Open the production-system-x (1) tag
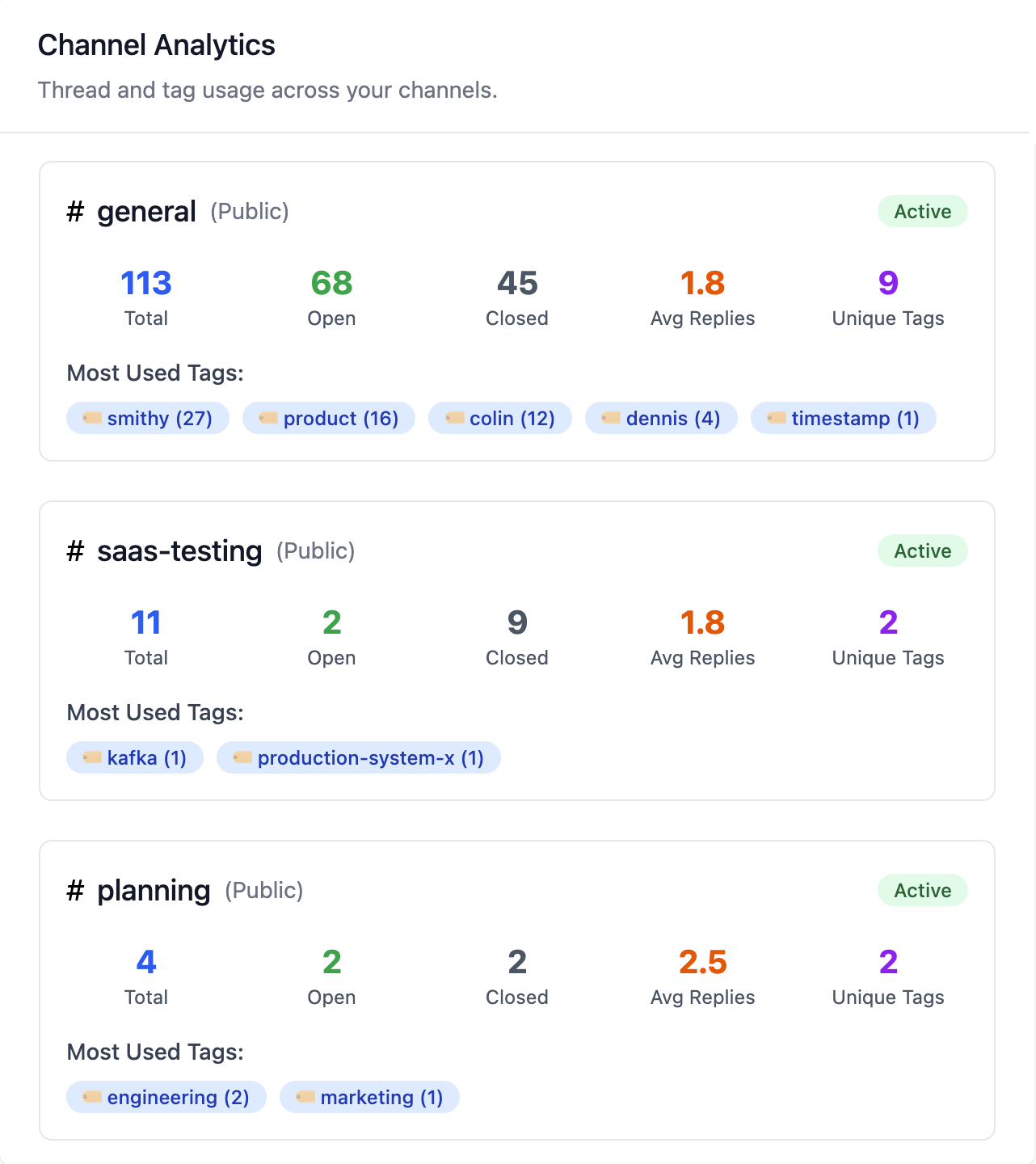This screenshot has height=1164, width=1036. tap(359, 757)
